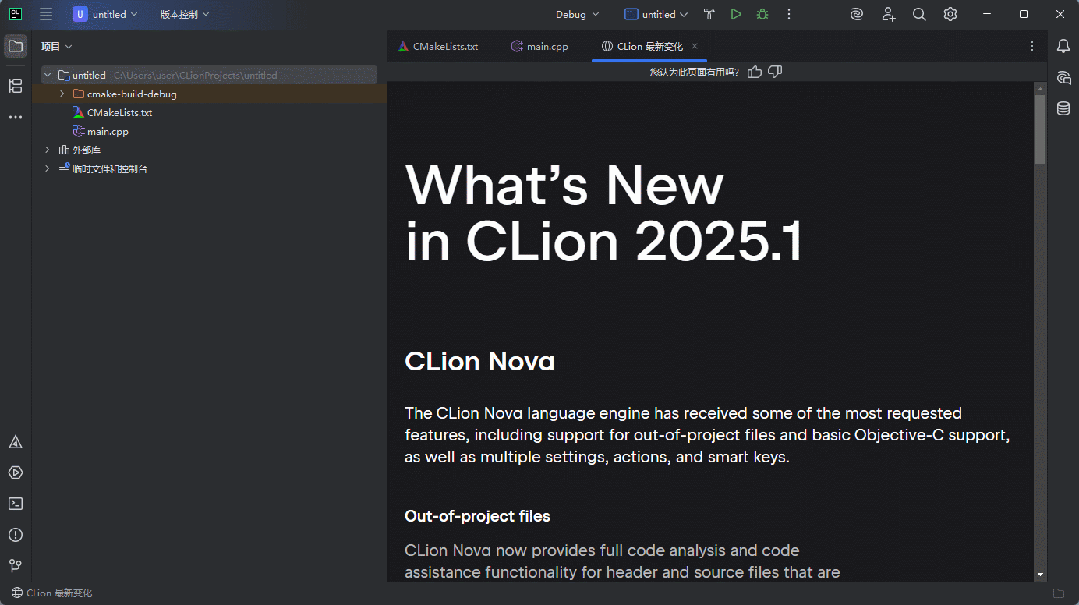Show more tool windows ellipsis
1079x605 pixels.
coord(15,117)
